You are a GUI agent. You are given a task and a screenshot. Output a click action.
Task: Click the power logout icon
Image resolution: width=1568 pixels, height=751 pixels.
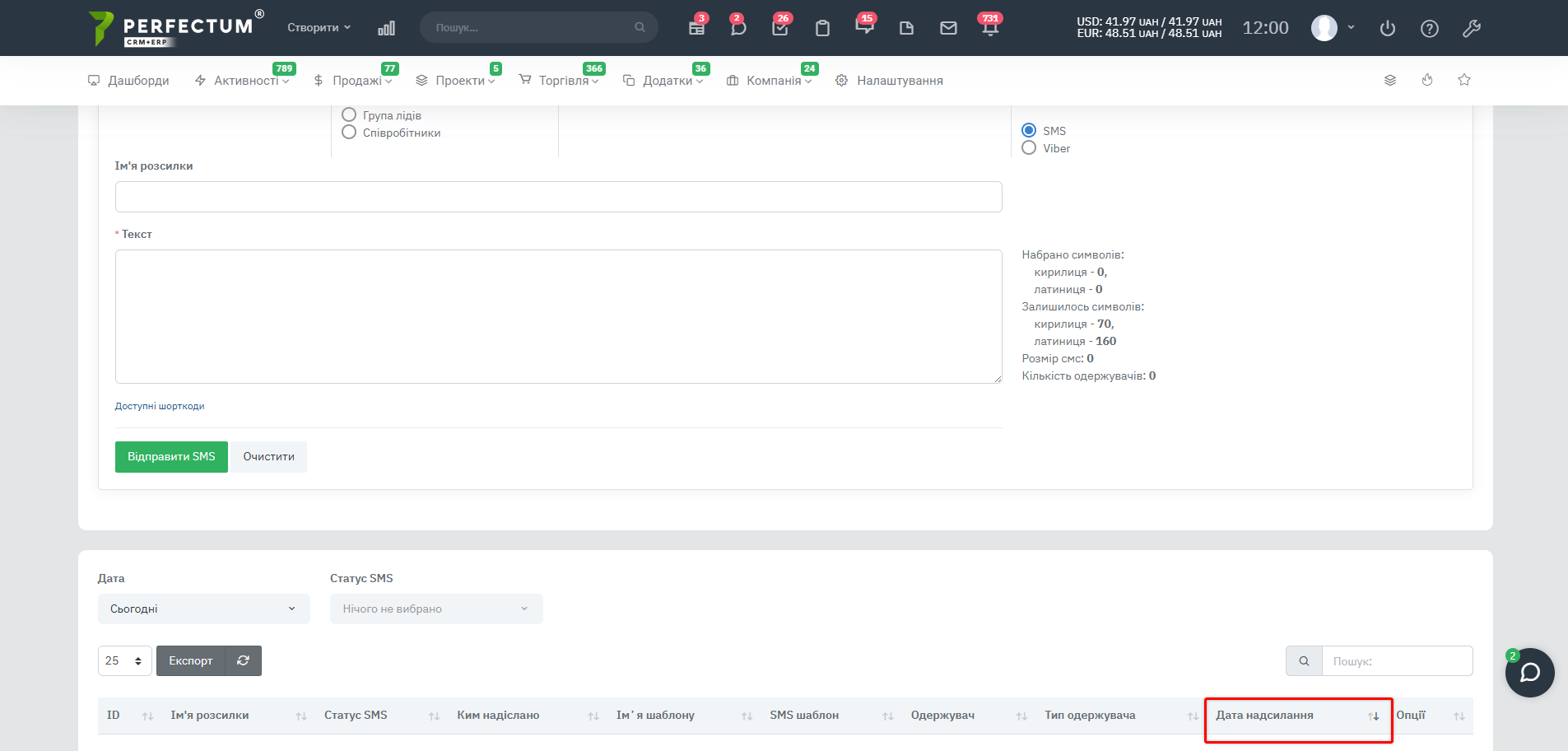(x=1388, y=28)
